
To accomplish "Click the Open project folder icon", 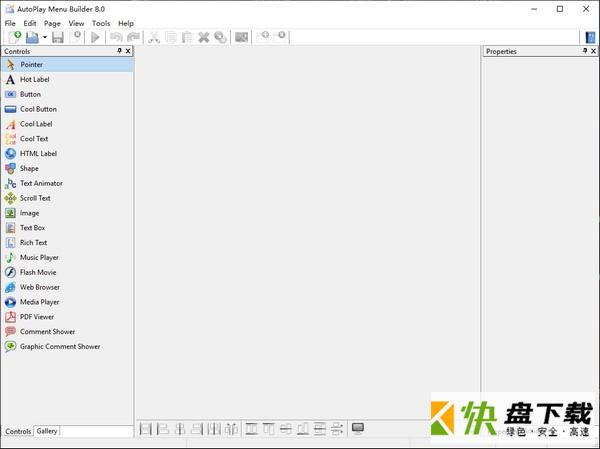I will 32,37.
